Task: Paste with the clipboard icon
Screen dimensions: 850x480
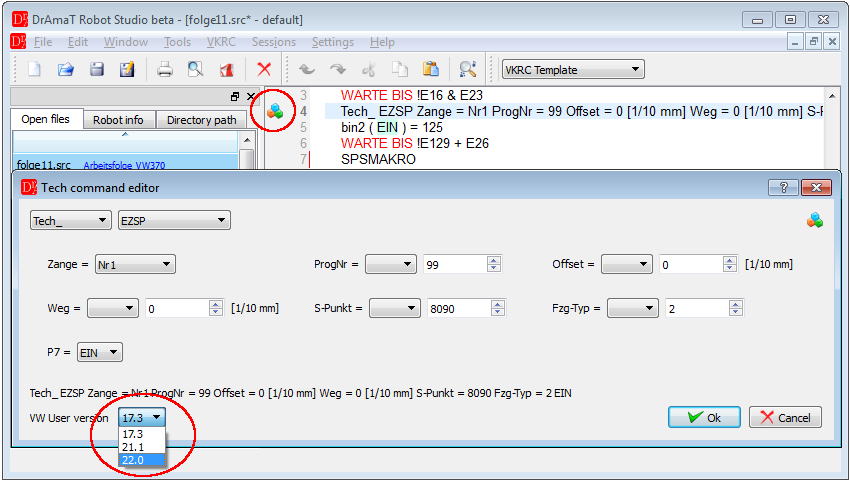Action: point(431,69)
